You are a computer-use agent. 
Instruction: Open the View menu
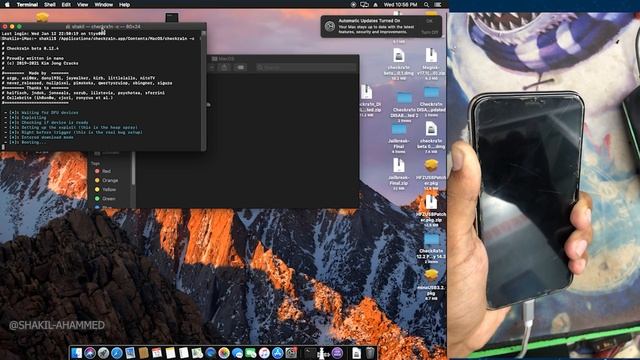pos(83,4)
